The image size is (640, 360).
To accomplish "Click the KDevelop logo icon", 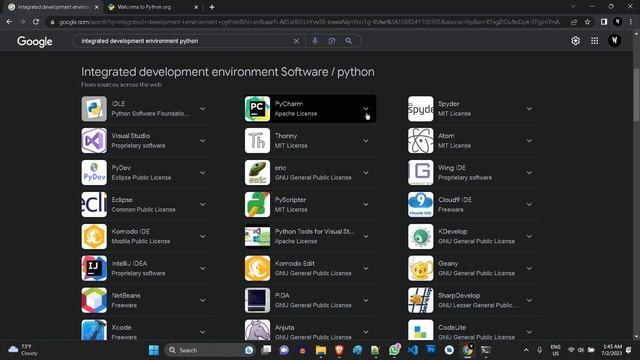I will tap(420, 236).
